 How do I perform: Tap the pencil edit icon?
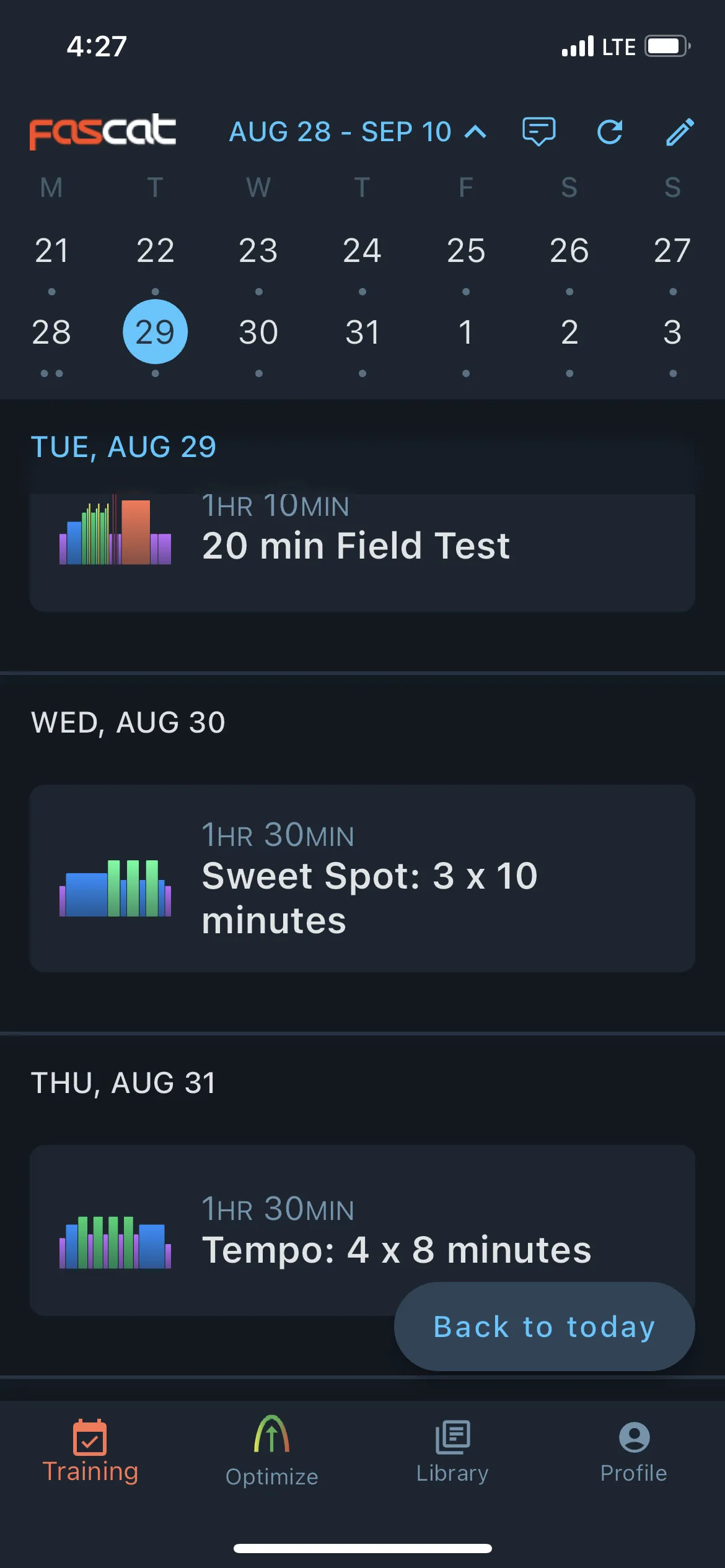pos(680,131)
